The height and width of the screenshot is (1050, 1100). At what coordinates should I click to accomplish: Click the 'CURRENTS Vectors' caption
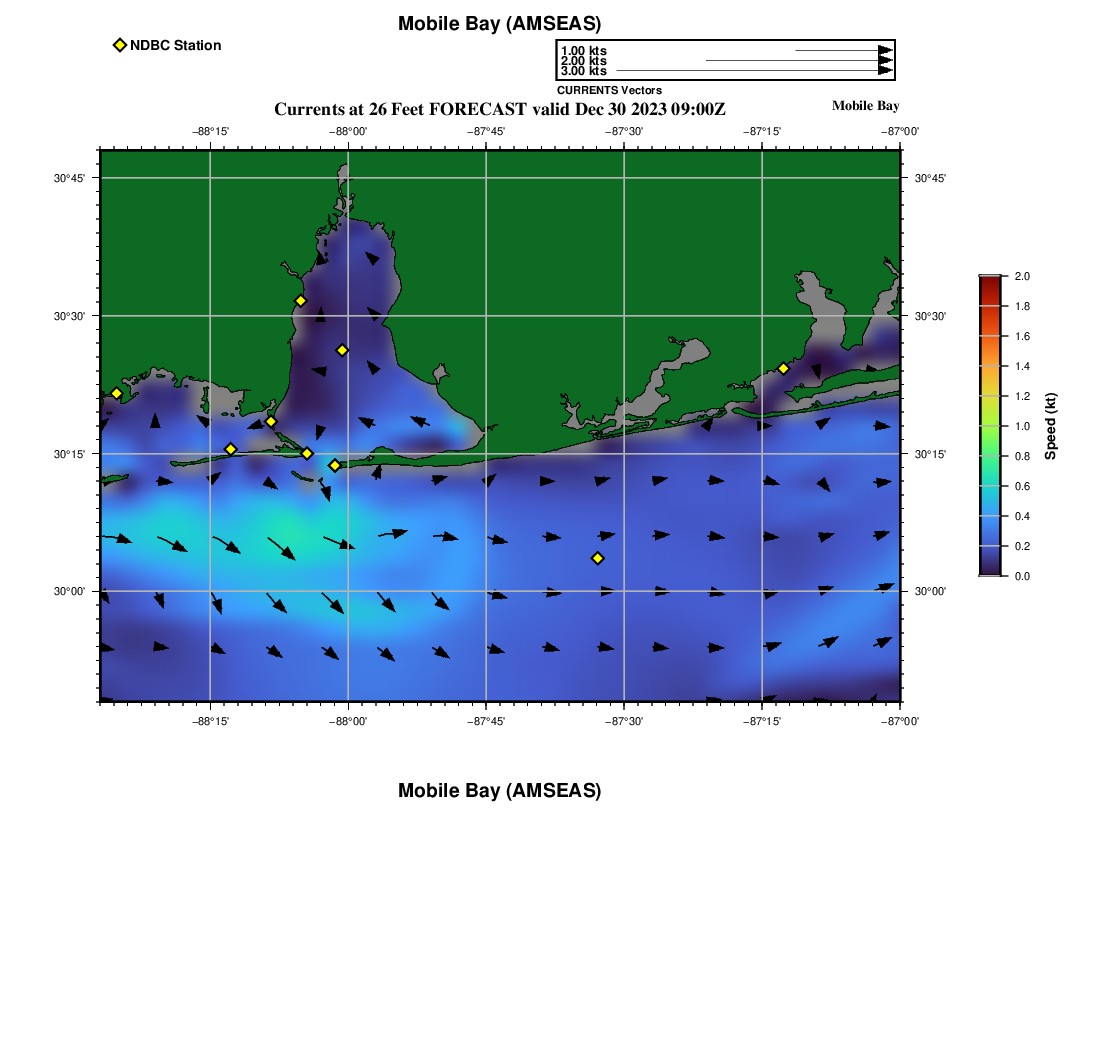(x=609, y=90)
